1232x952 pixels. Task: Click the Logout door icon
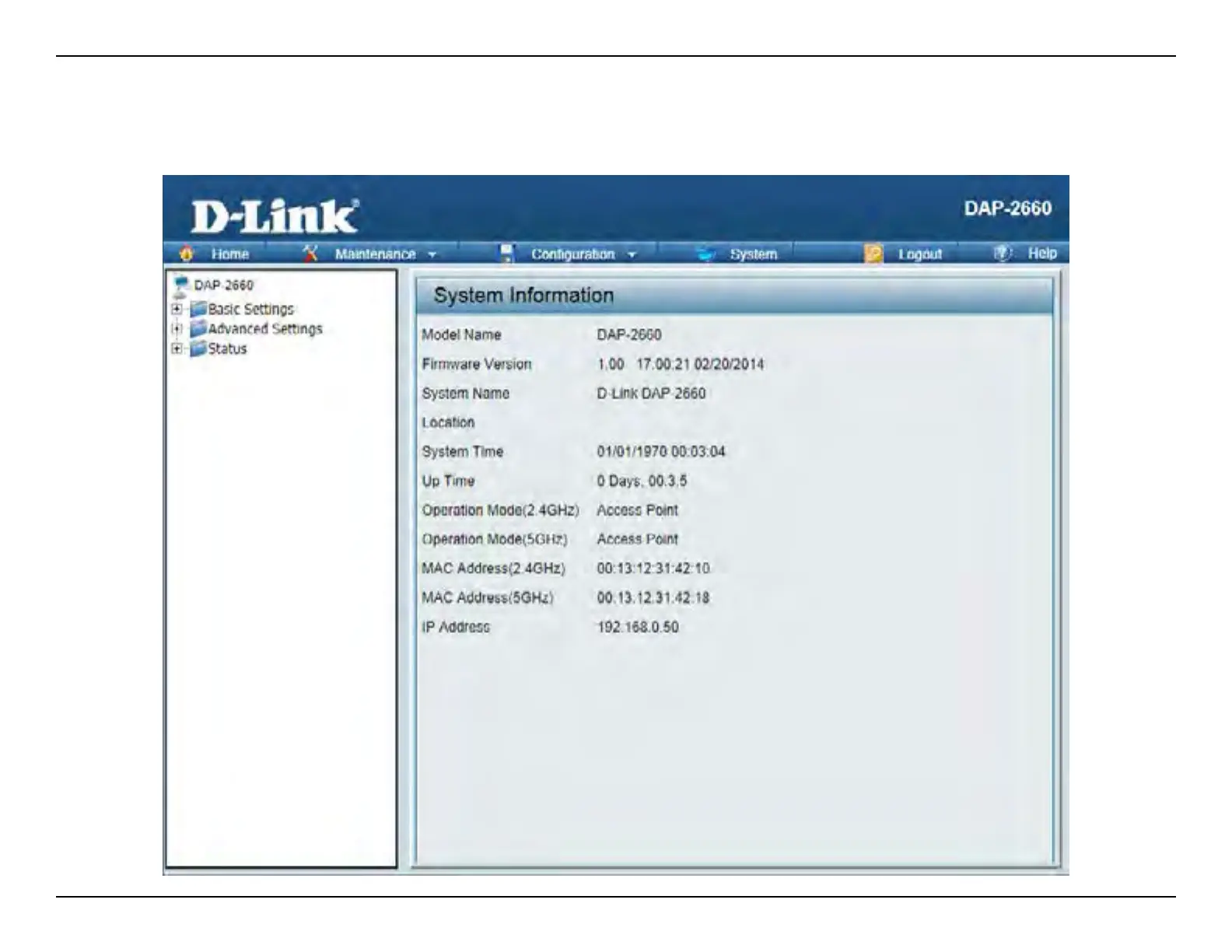pos(873,254)
